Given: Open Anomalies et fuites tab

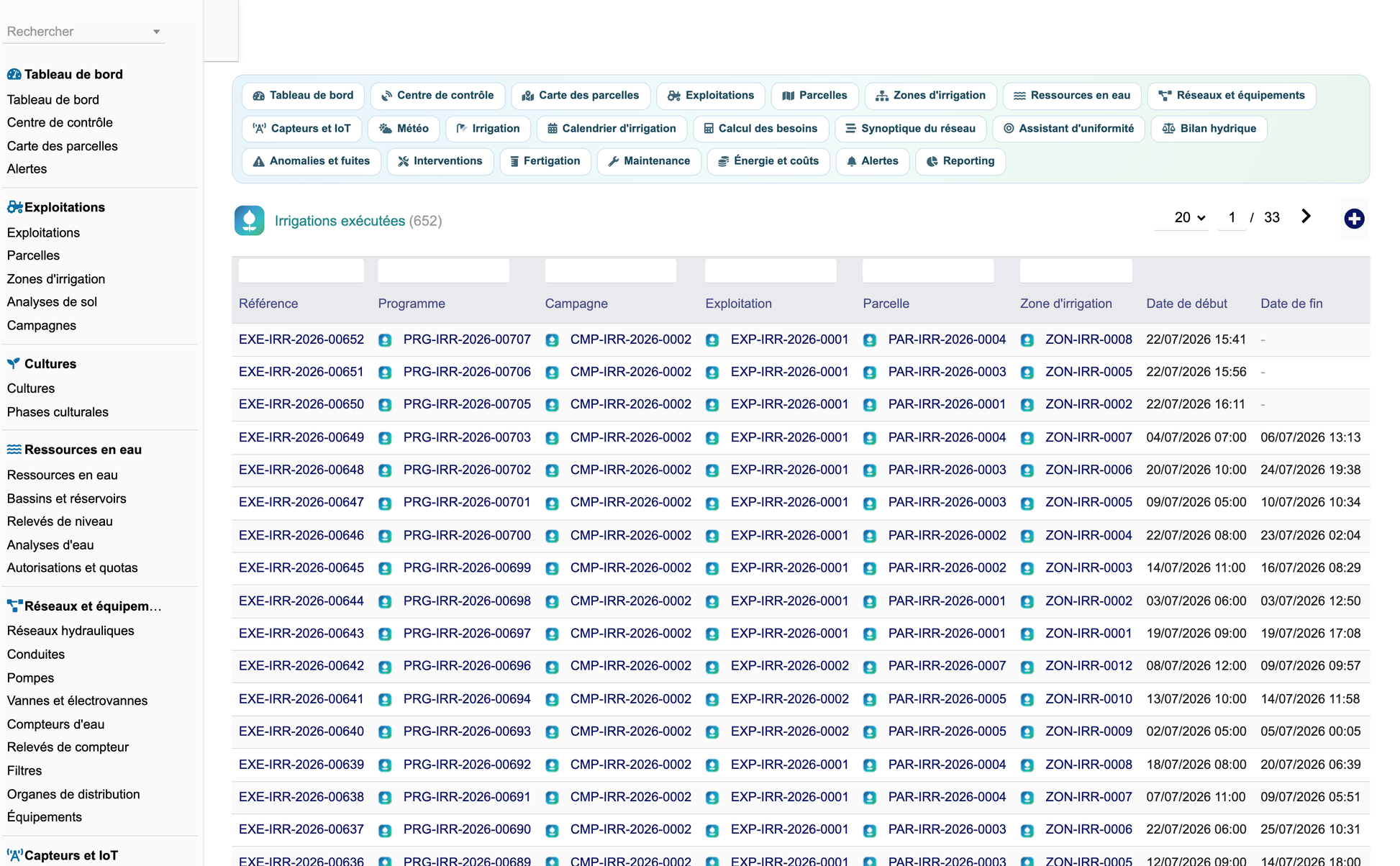Looking at the screenshot, I should click(x=312, y=161).
